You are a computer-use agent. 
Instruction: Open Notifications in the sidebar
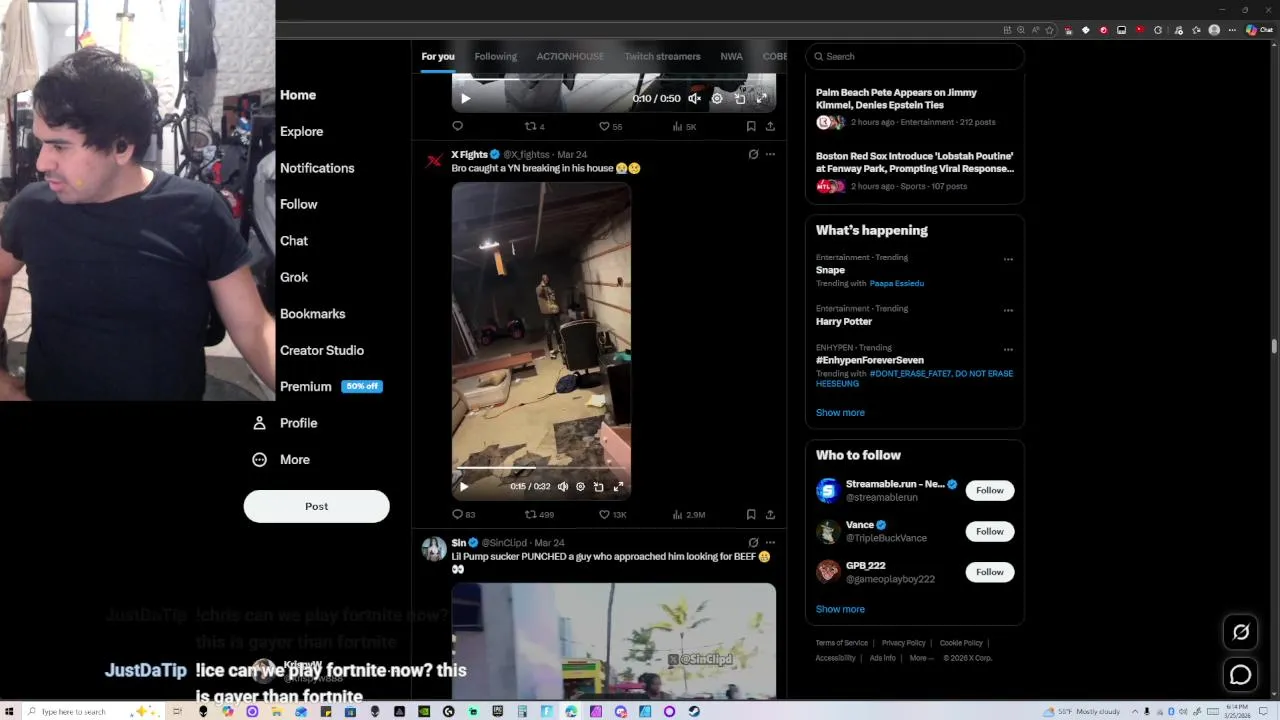coord(317,168)
